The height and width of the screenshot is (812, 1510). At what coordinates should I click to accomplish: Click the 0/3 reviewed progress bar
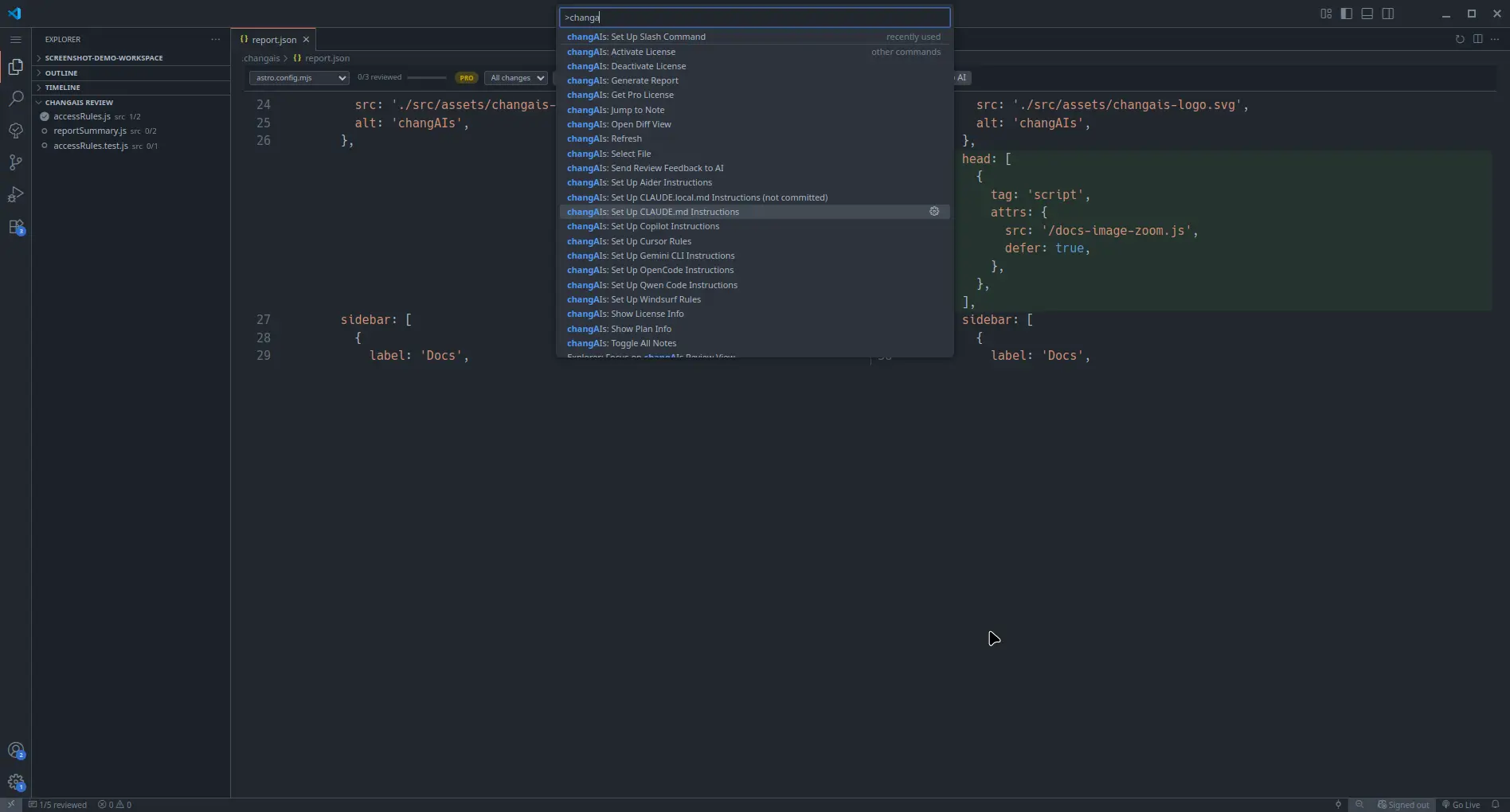[427, 77]
